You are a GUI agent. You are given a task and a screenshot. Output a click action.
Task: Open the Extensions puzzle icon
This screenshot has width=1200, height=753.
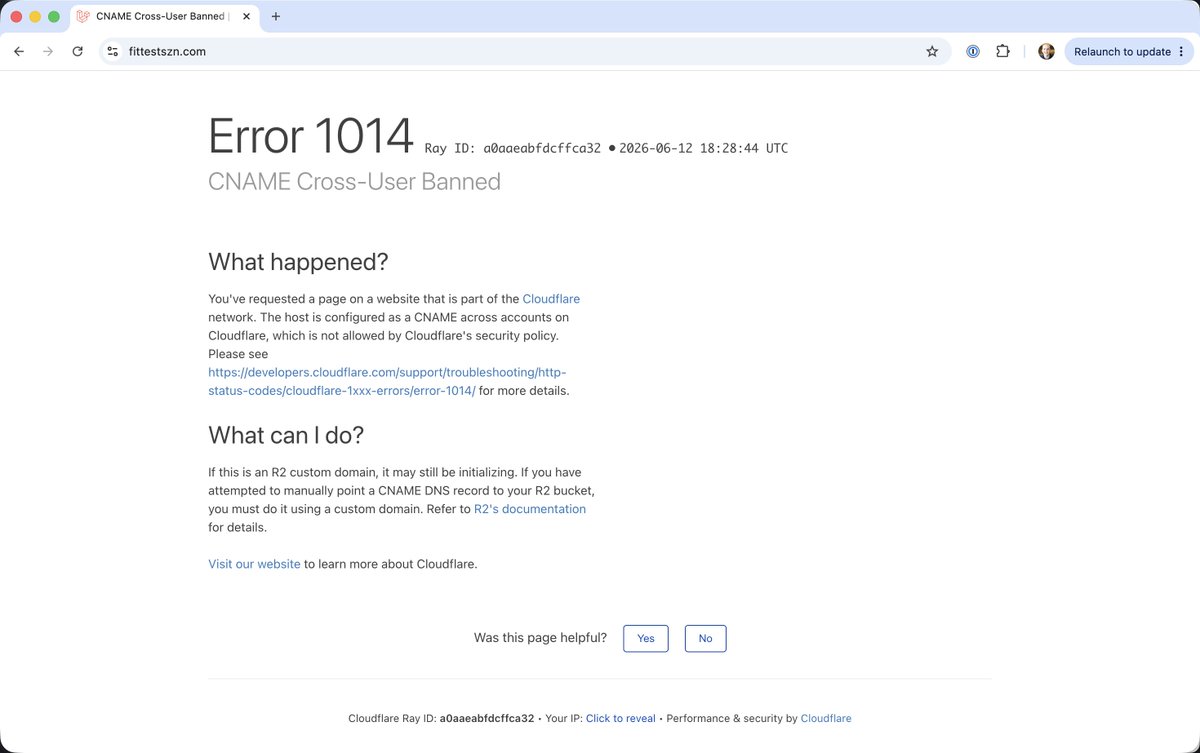[1003, 51]
